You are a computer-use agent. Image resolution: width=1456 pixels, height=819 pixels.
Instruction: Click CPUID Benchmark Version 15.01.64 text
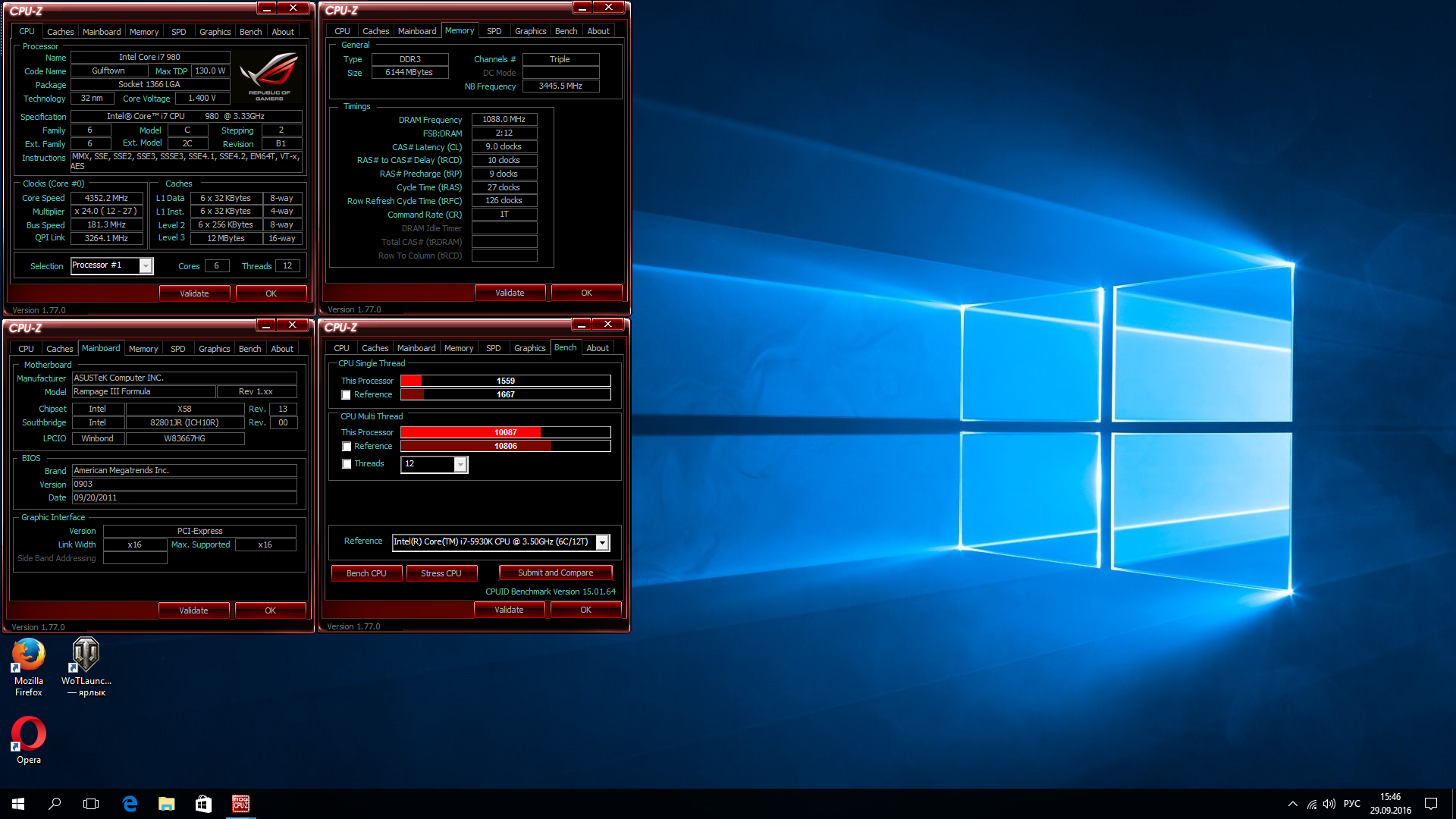click(x=551, y=592)
